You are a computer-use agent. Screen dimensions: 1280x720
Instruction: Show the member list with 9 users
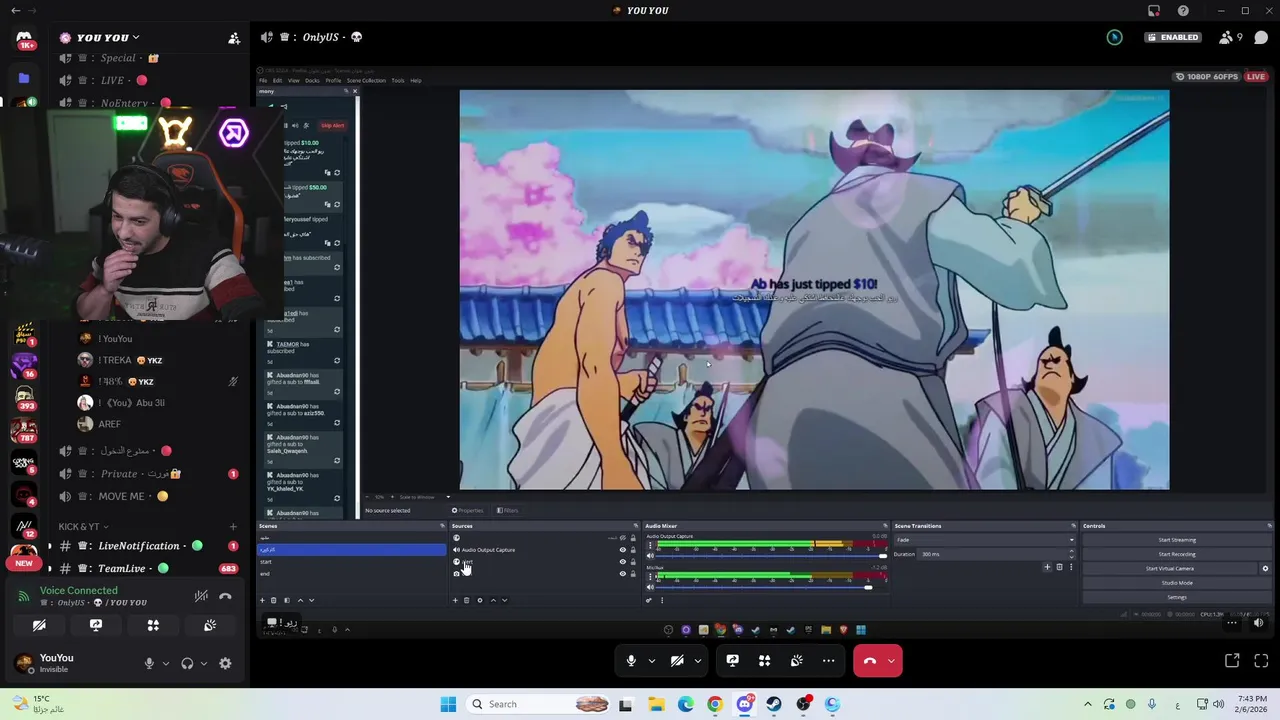coord(1230,37)
